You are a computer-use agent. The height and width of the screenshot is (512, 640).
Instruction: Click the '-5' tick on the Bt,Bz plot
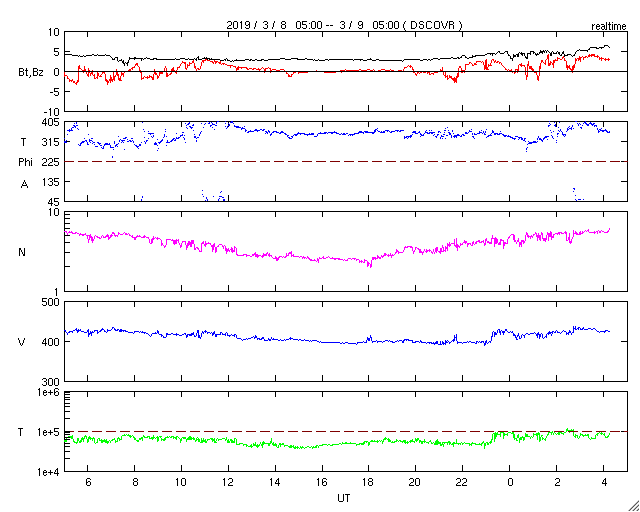(55, 92)
